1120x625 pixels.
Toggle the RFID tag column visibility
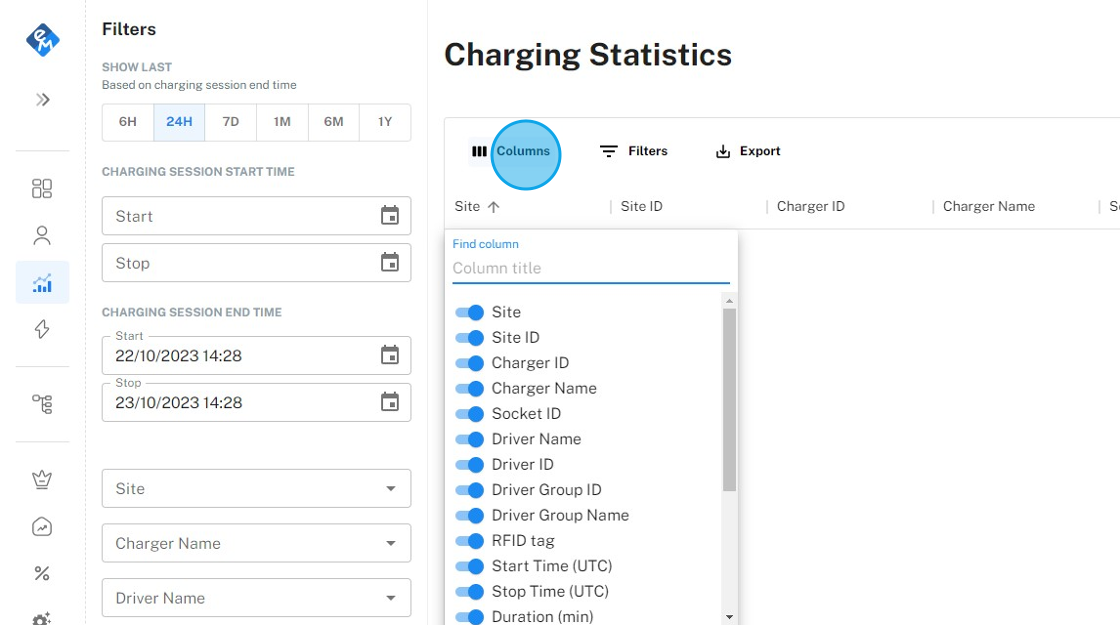coord(469,541)
